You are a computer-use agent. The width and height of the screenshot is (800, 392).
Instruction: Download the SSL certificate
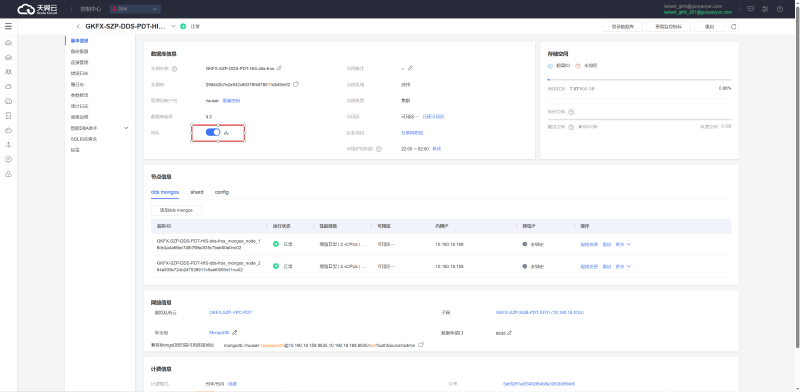click(x=227, y=133)
